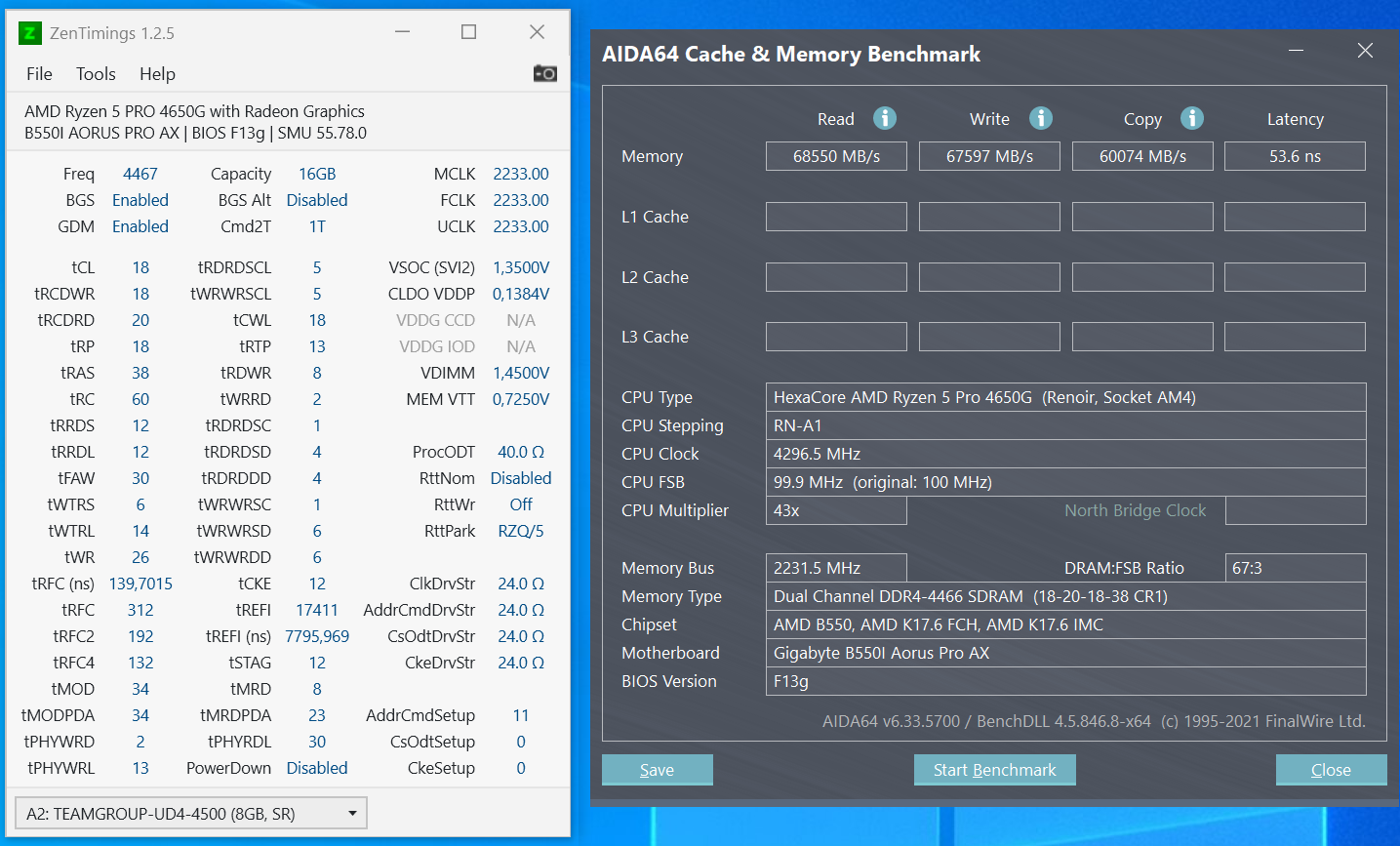Click the Motherboard field Gigabyte B550I Aorus
This screenshot has width=1400, height=846.
pos(1065,653)
